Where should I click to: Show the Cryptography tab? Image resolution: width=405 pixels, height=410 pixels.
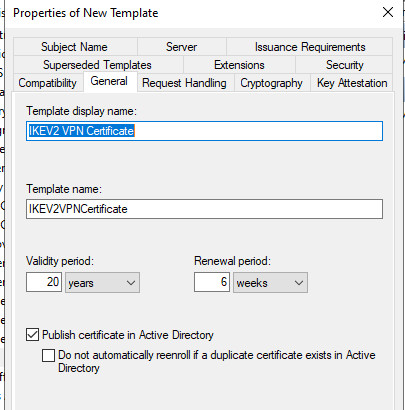tap(272, 83)
